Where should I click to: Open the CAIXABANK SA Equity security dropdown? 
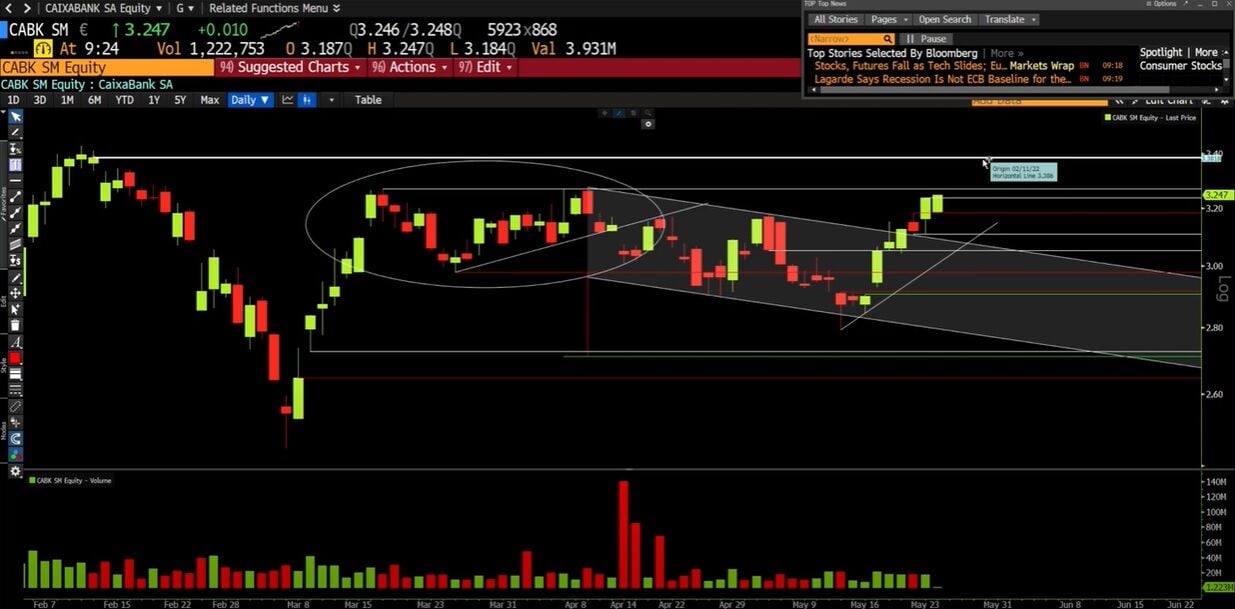pyautogui.click(x=104, y=8)
